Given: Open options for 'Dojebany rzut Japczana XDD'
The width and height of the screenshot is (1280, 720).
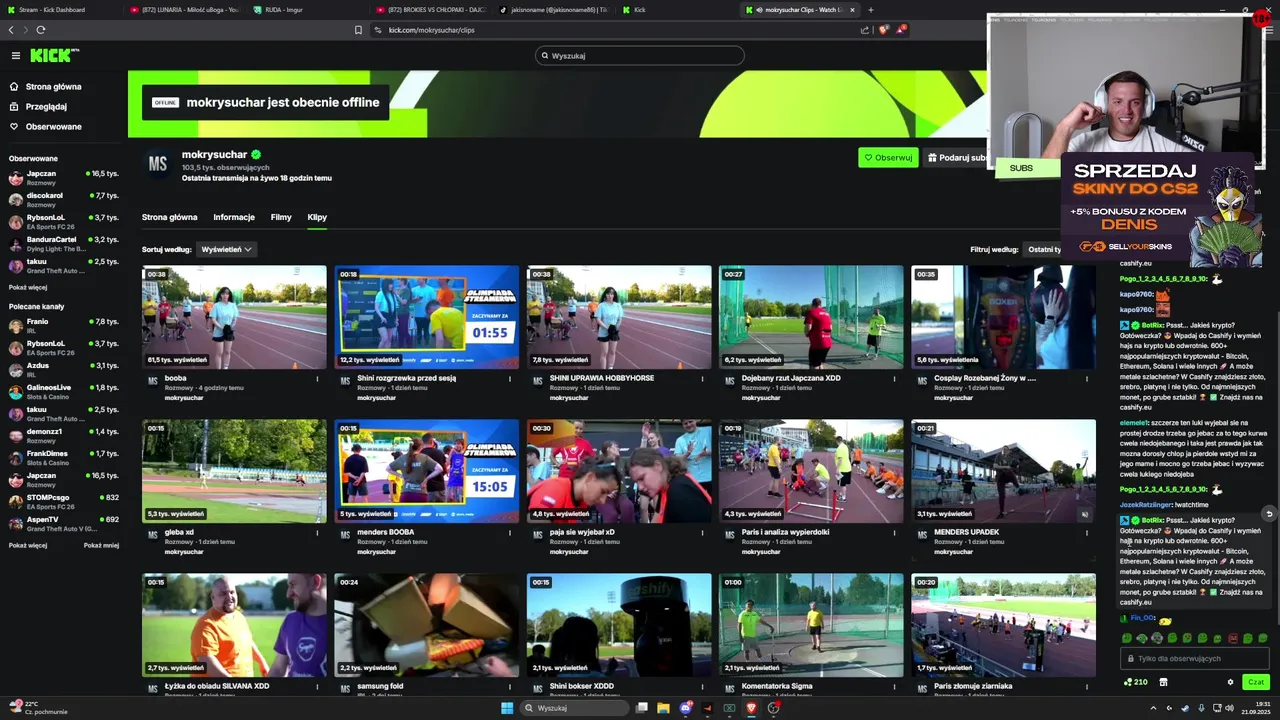Looking at the screenshot, I should (895, 379).
